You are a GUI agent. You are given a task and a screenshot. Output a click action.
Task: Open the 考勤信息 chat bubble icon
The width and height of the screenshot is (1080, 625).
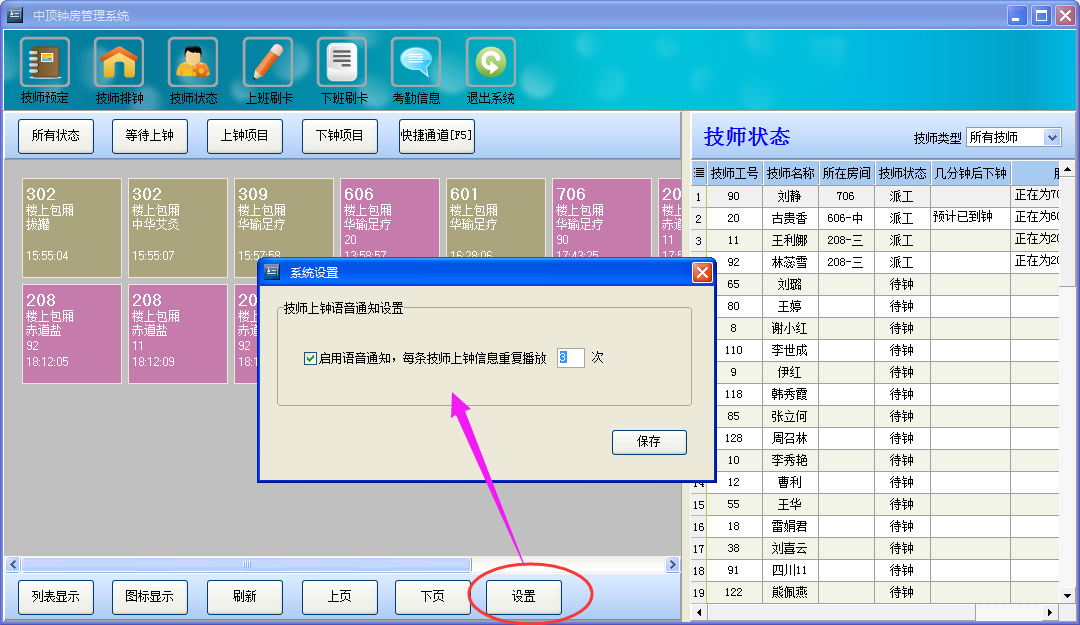coord(416,63)
